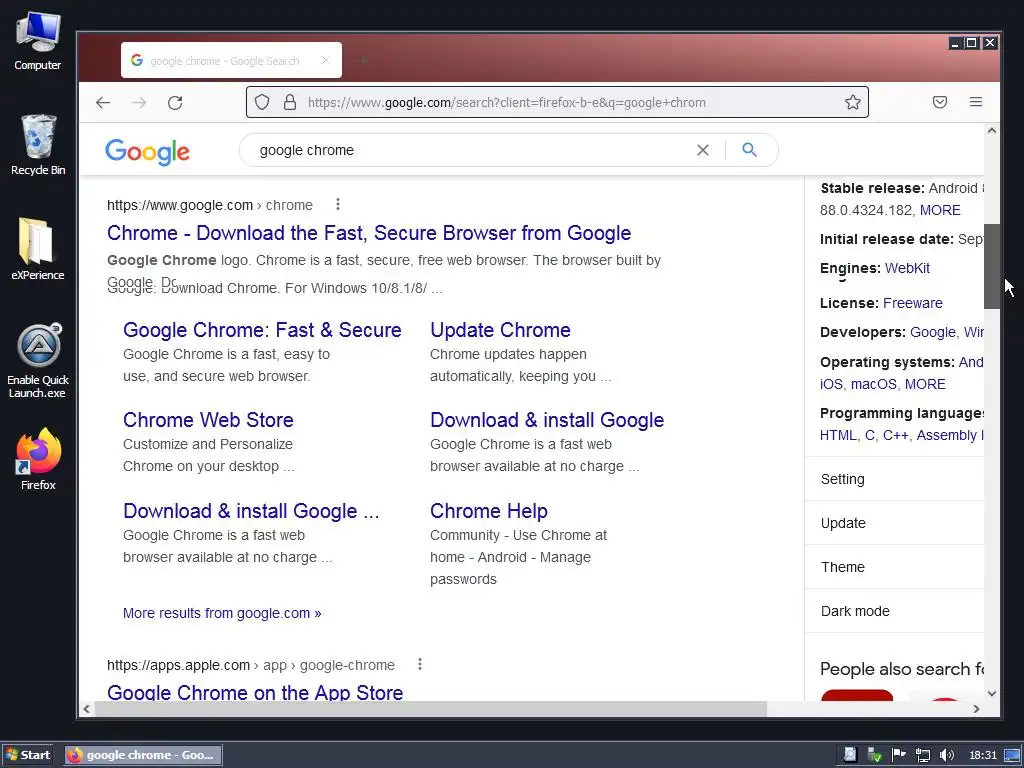1024x768 pixels.
Task: Click More results from google.com »
Action: click(x=222, y=613)
